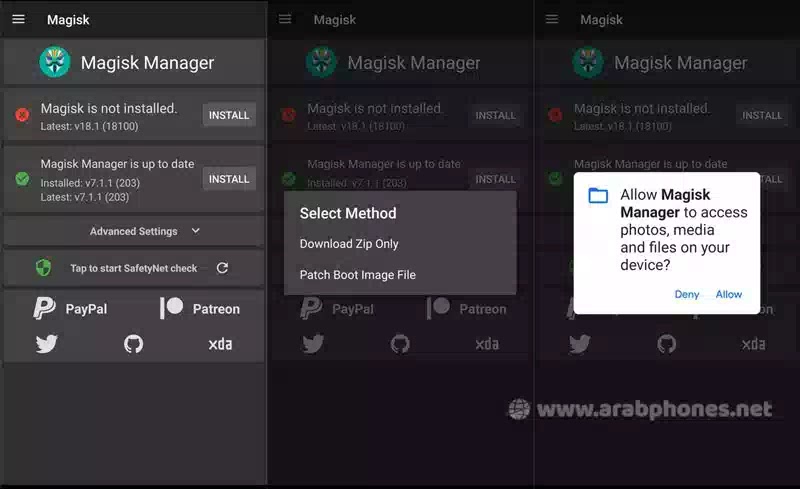Tap the 'Magisk' title in left toolbar
The height and width of the screenshot is (489, 800).
click(68, 20)
